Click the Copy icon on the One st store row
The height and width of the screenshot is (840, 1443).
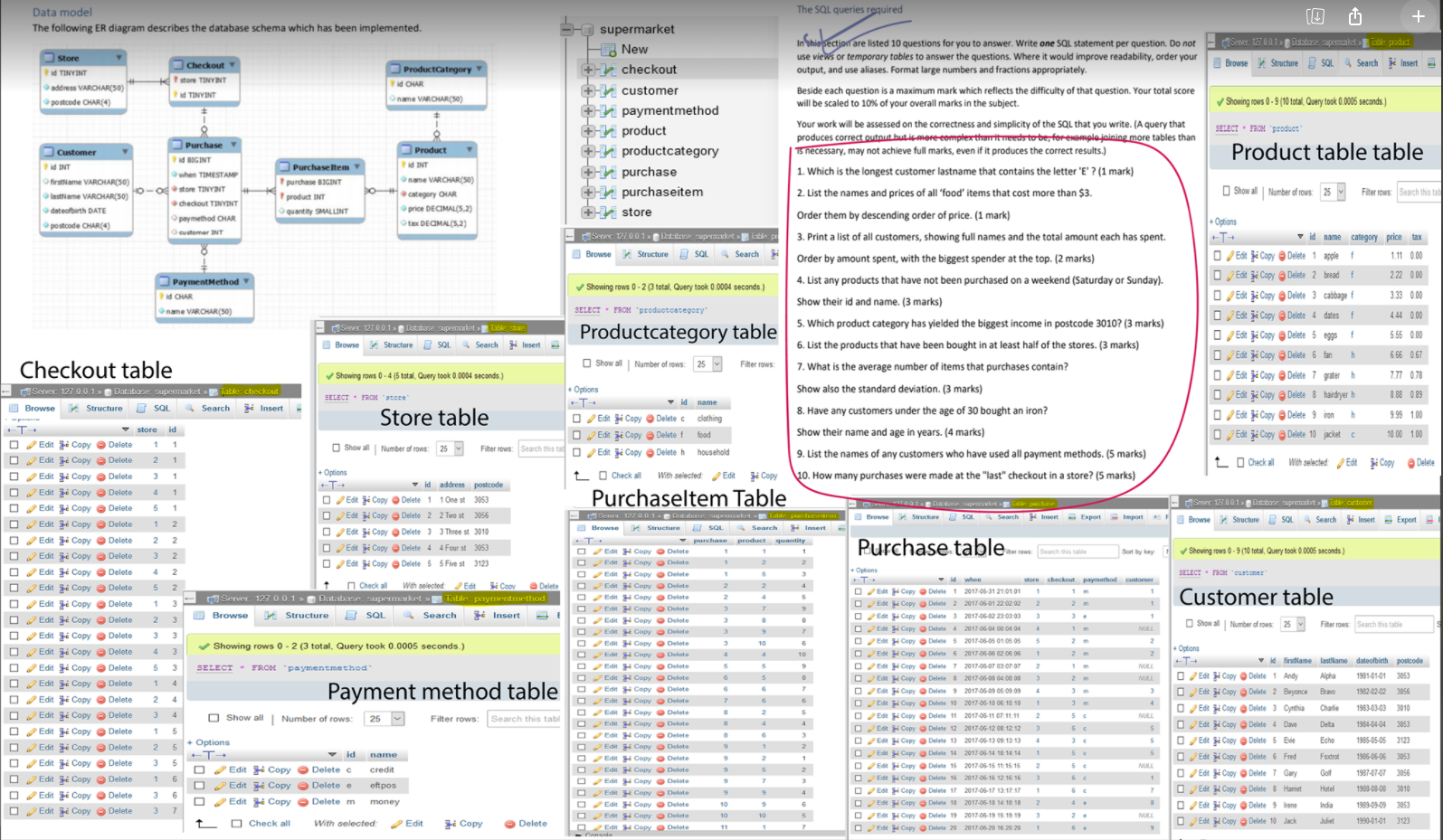point(366,500)
